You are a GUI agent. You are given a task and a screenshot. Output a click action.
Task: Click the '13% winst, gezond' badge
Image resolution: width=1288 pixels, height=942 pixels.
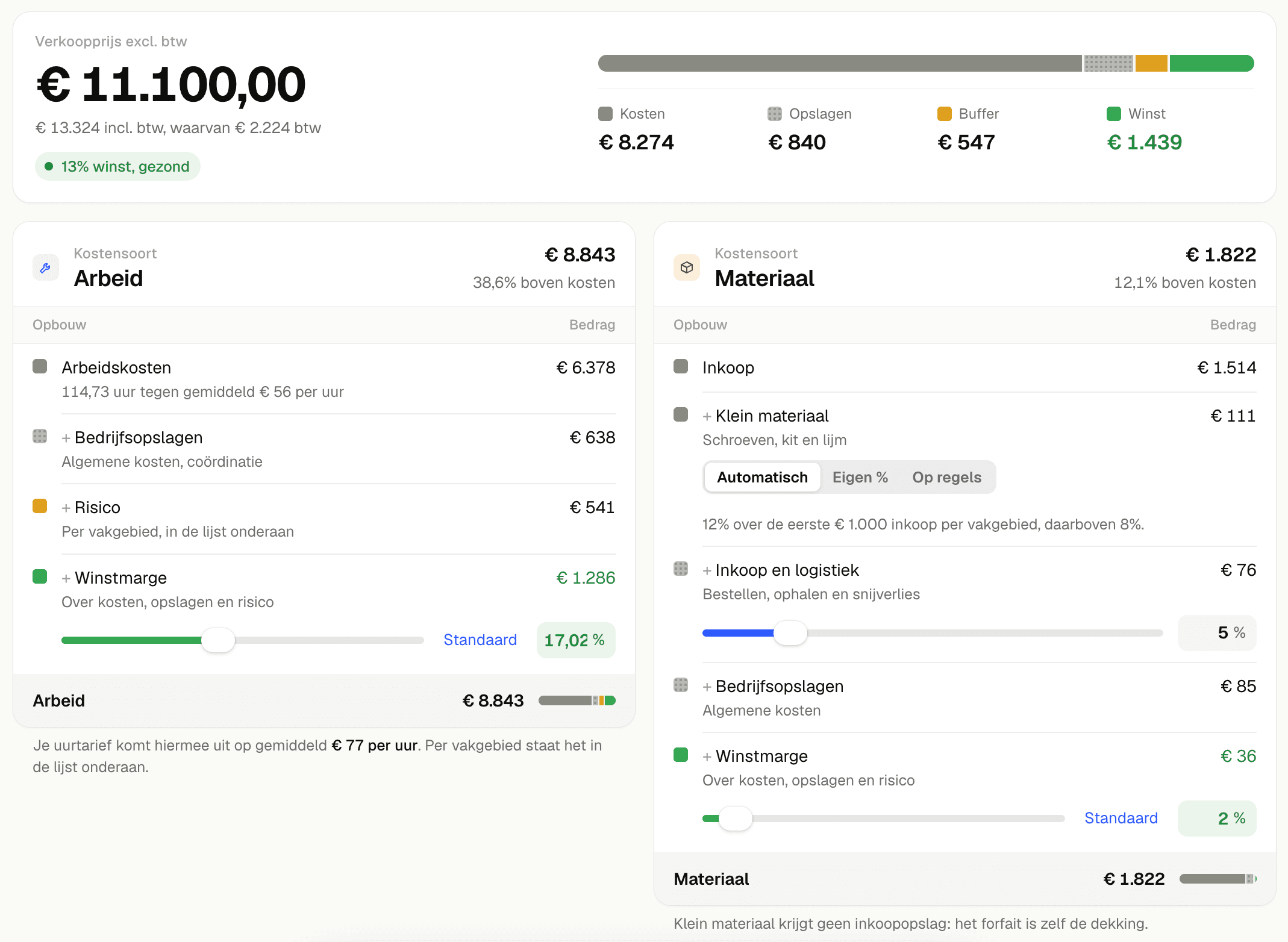pyautogui.click(x=117, y=166)
